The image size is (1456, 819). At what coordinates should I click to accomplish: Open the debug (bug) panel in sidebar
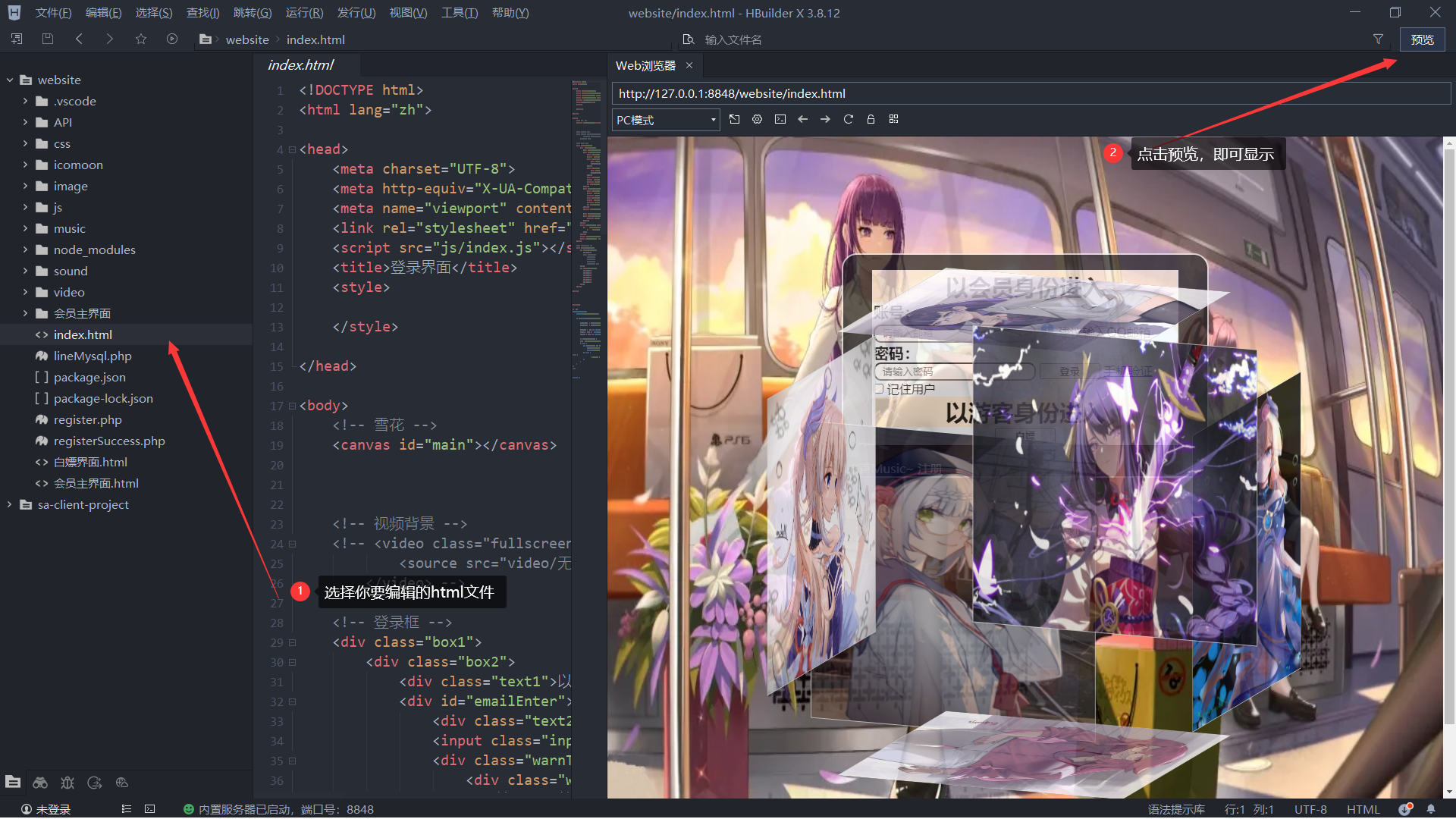pyautogui.click(x=67, y=783)
